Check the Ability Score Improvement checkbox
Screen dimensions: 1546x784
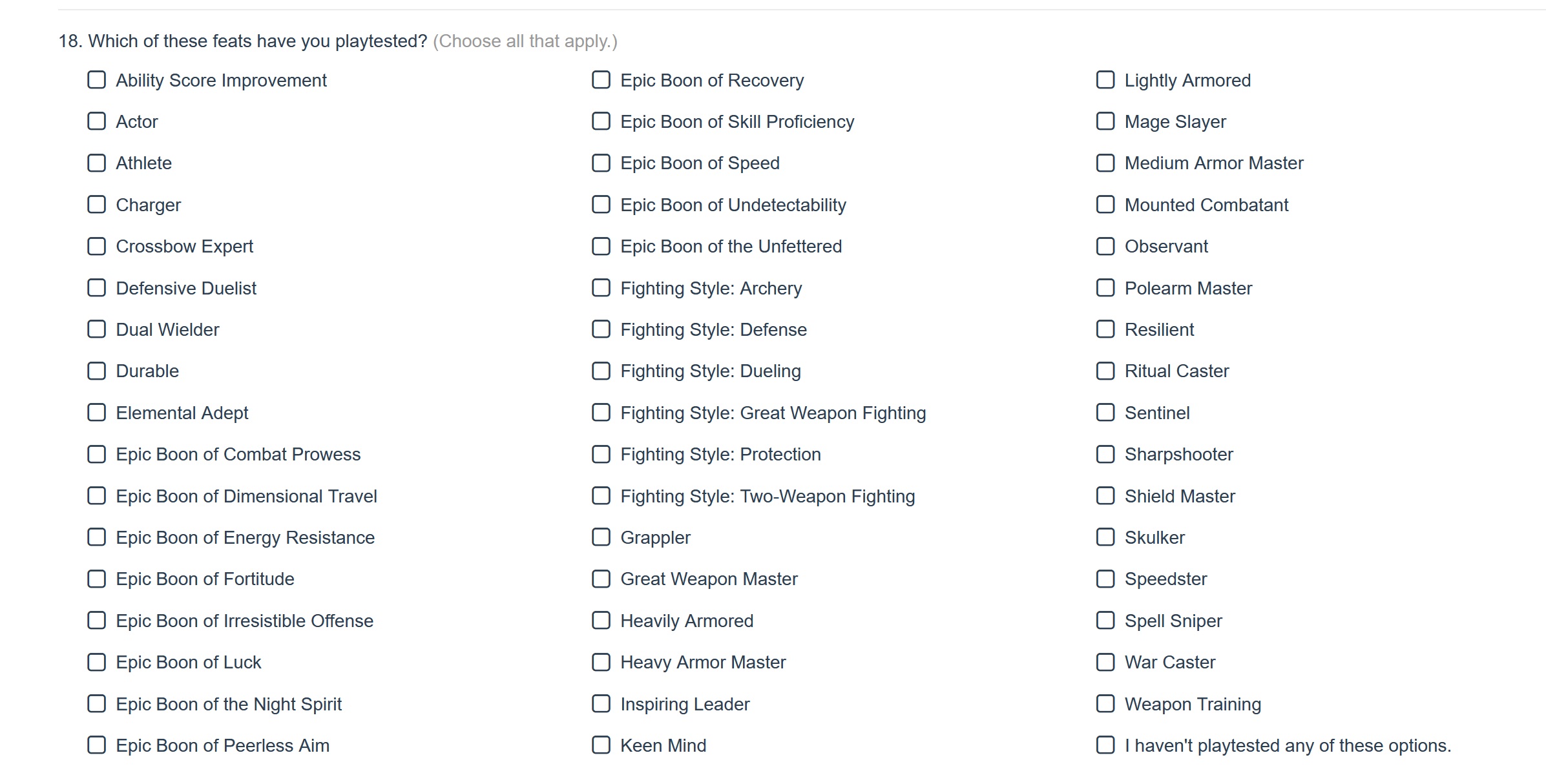coord(97,80)
